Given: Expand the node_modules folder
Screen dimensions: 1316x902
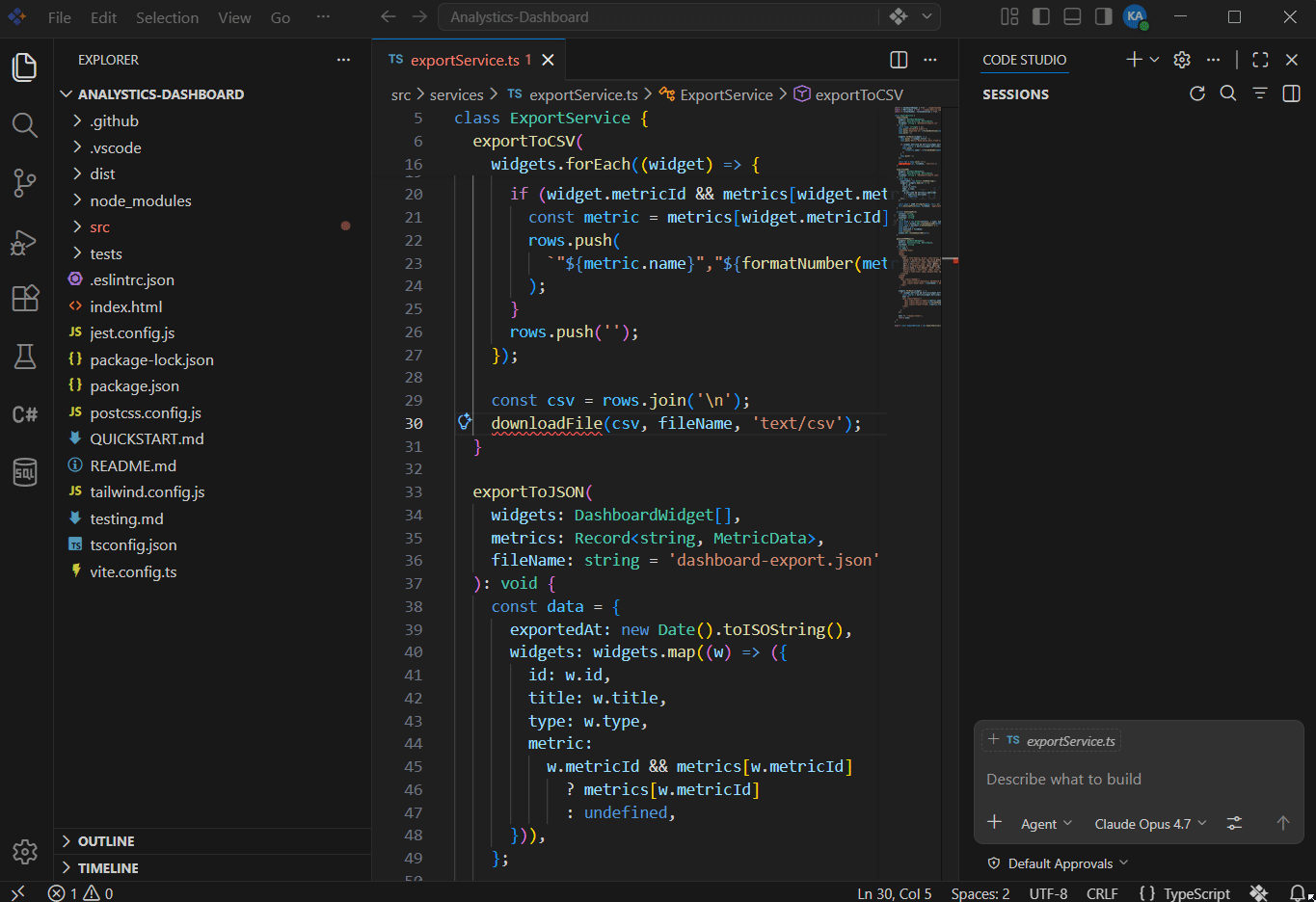Looking at the screenshot, I should 212,200.
